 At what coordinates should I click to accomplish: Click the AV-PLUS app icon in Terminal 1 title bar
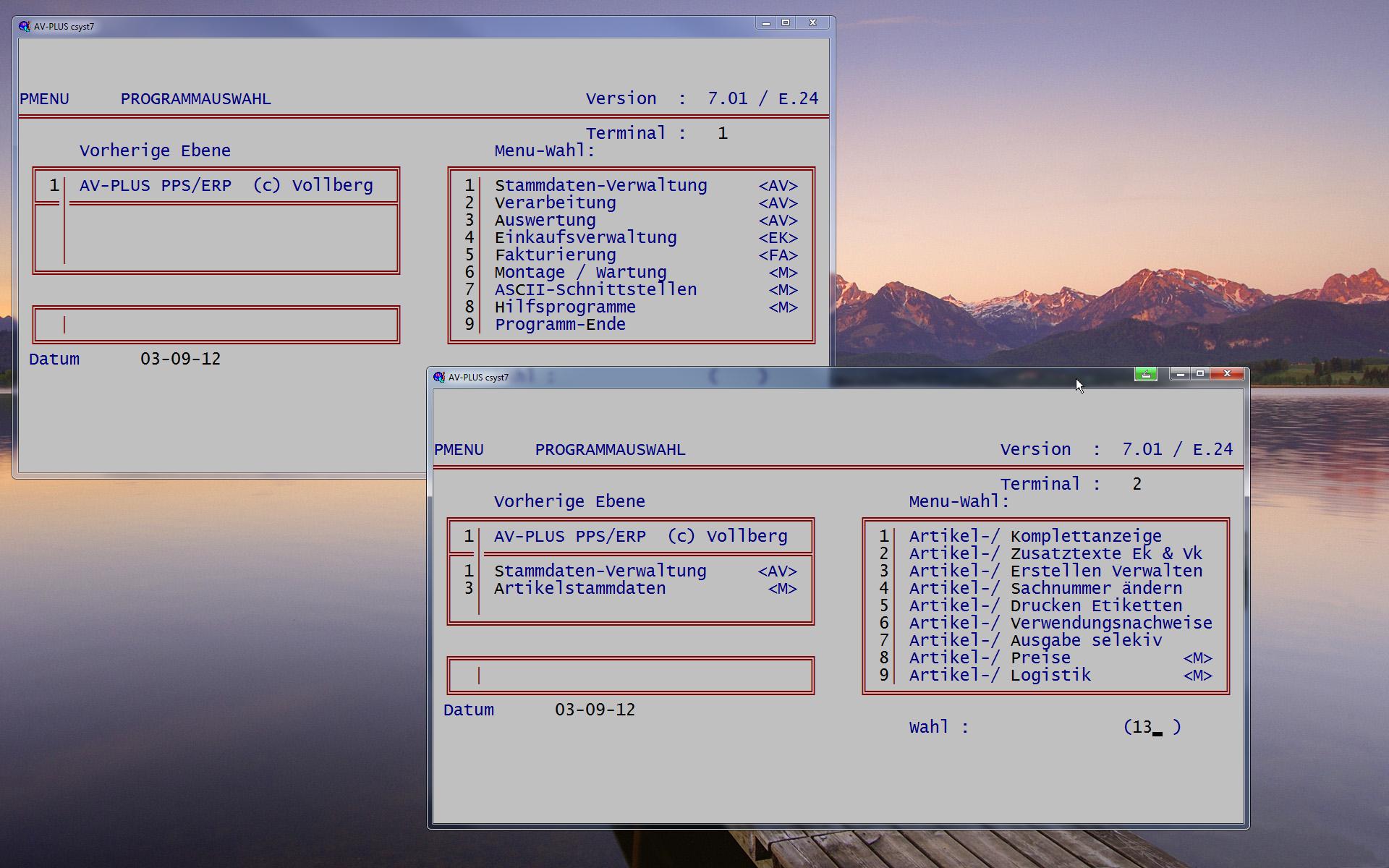point(25,27)
